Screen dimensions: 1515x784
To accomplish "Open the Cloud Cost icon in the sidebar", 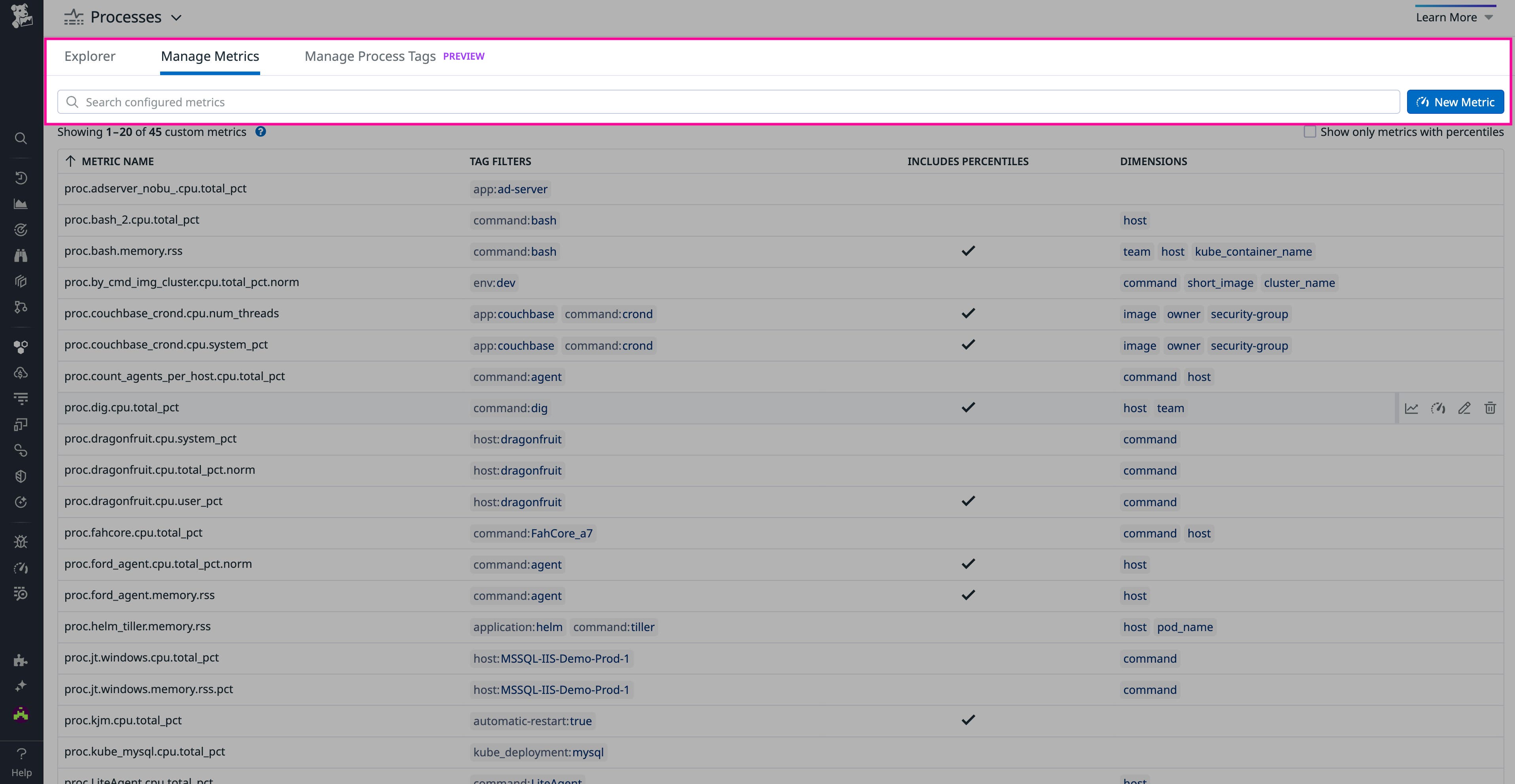I will pos(21,372).
